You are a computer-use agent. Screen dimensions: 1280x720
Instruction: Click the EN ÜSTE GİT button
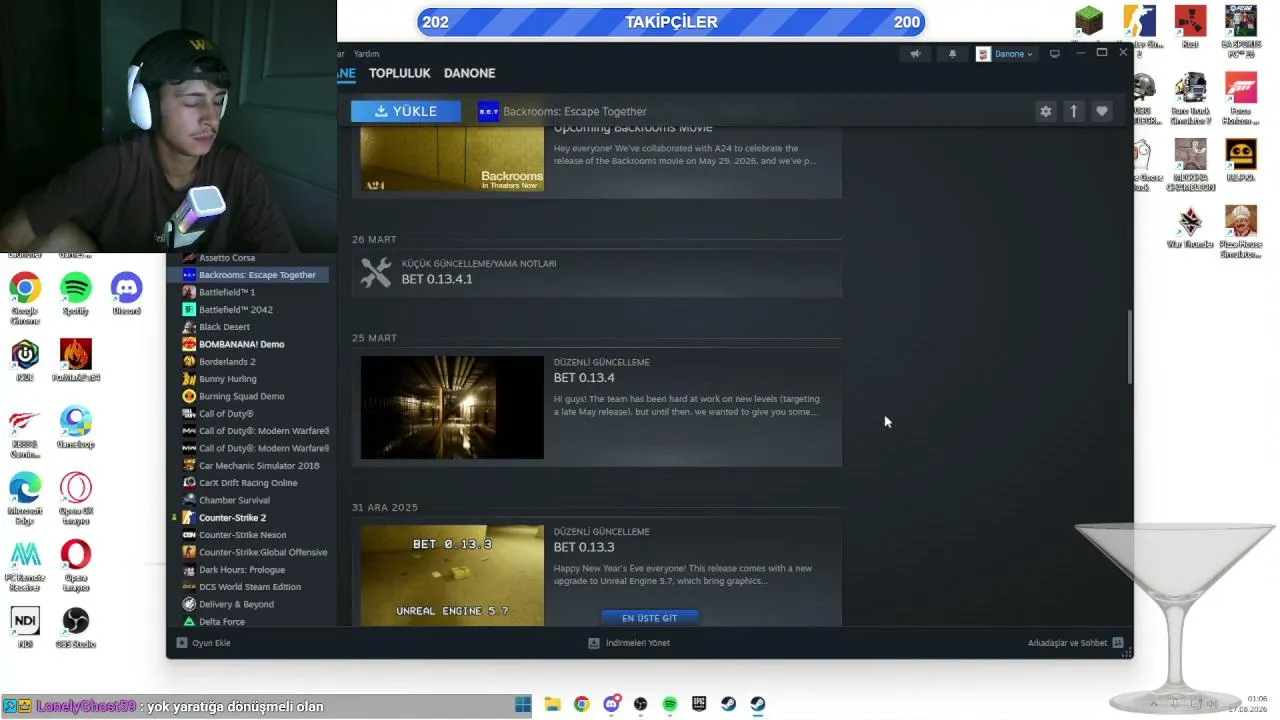649,618
